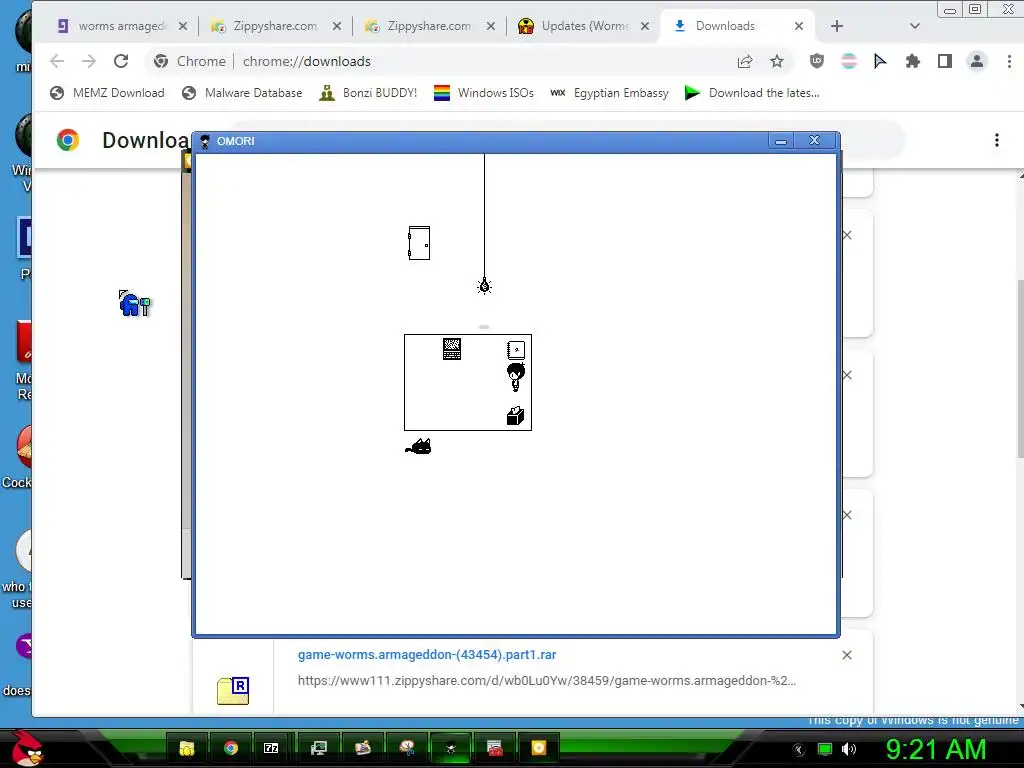Viewport: 1024px width, 768px height.
Task: Click the green network tray icon
Action: pos(825,749)
